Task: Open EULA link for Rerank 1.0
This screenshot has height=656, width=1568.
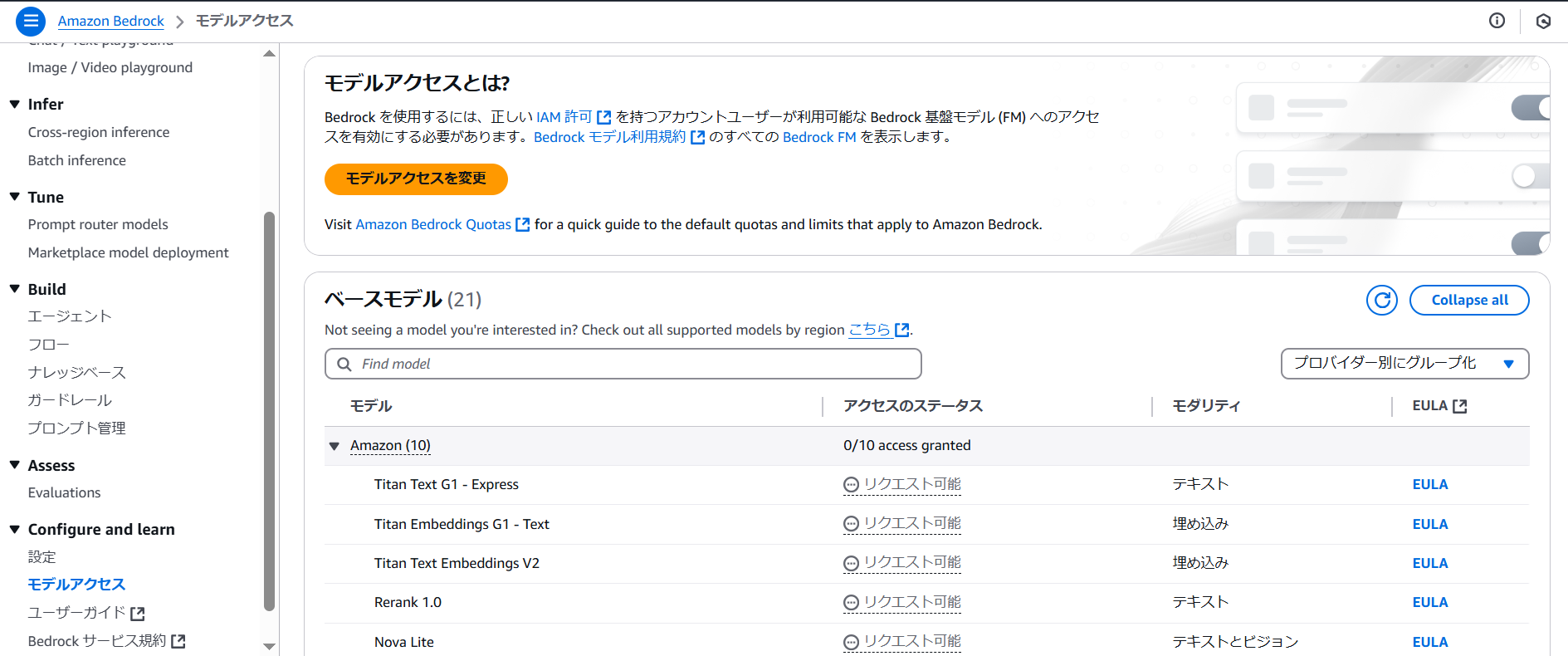Action: tap(1430, 602)
